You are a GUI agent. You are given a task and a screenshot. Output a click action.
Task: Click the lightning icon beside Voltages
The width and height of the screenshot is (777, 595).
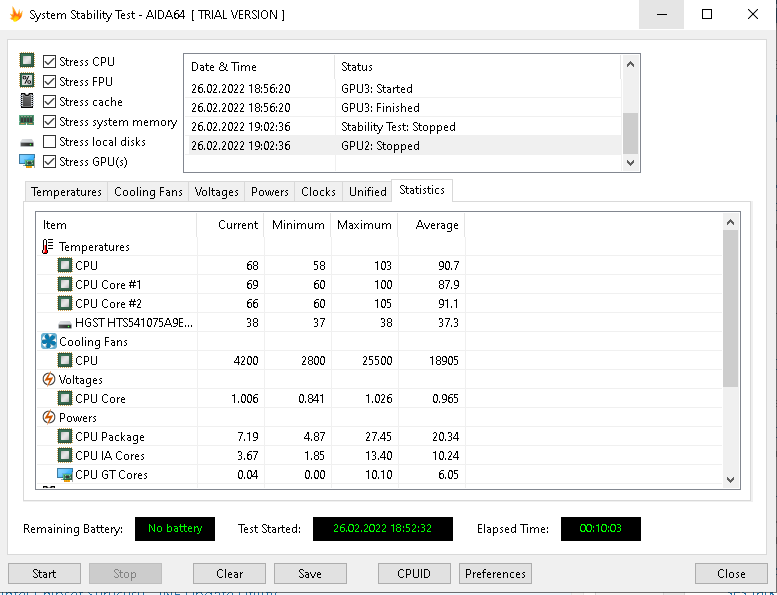pos(49,379)
